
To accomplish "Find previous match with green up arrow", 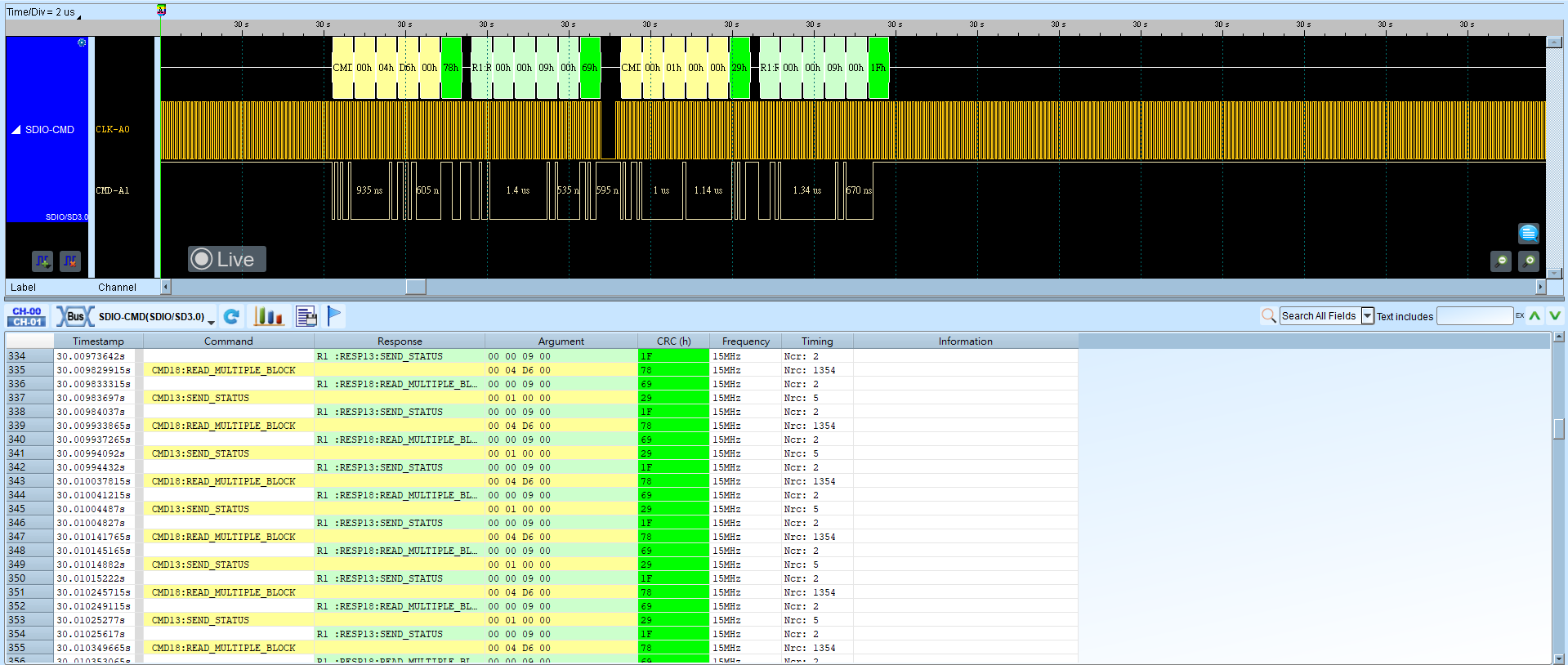I will point(1535,315).
